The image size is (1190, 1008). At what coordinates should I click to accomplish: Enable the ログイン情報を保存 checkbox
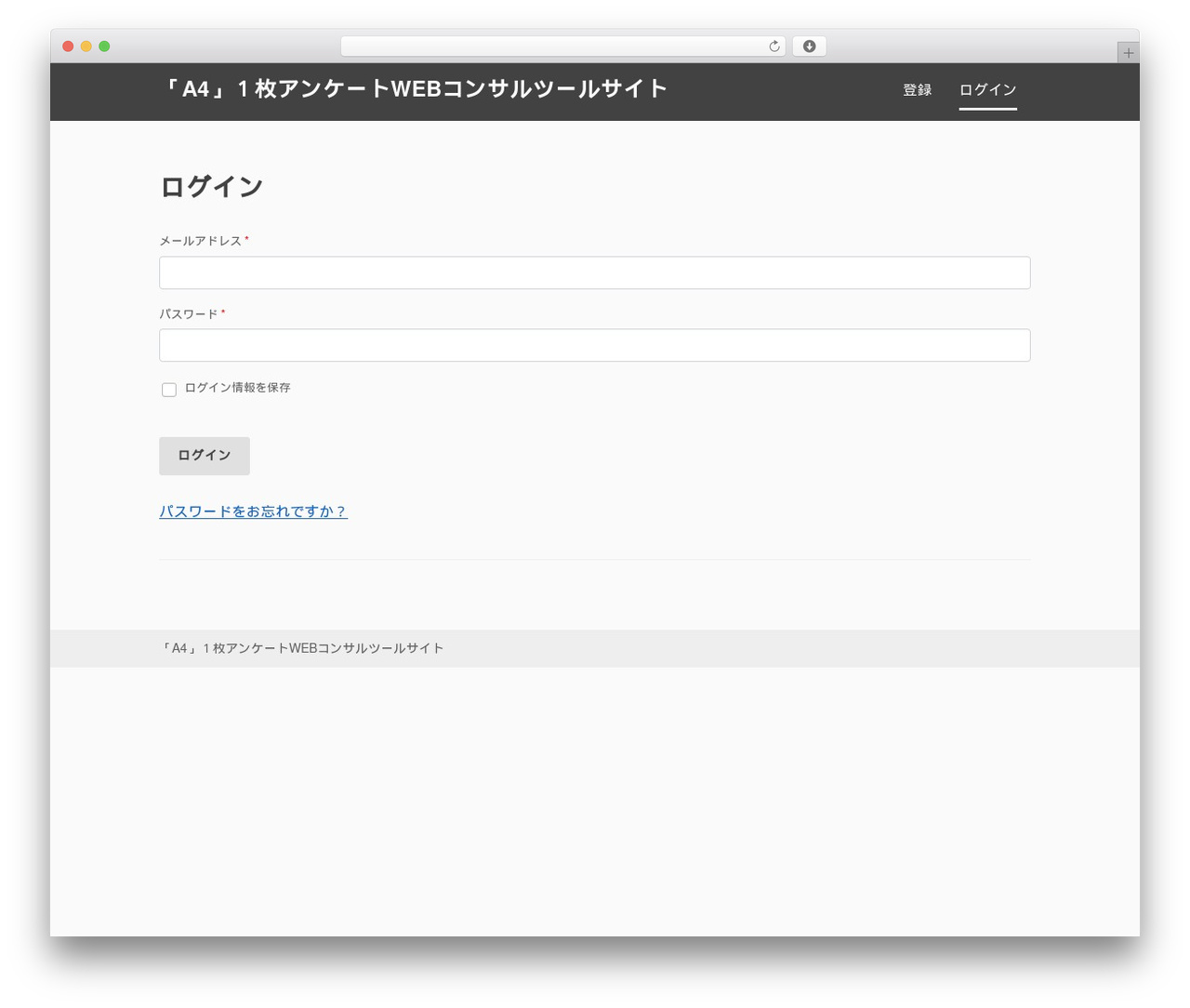[x=169, y=390]
